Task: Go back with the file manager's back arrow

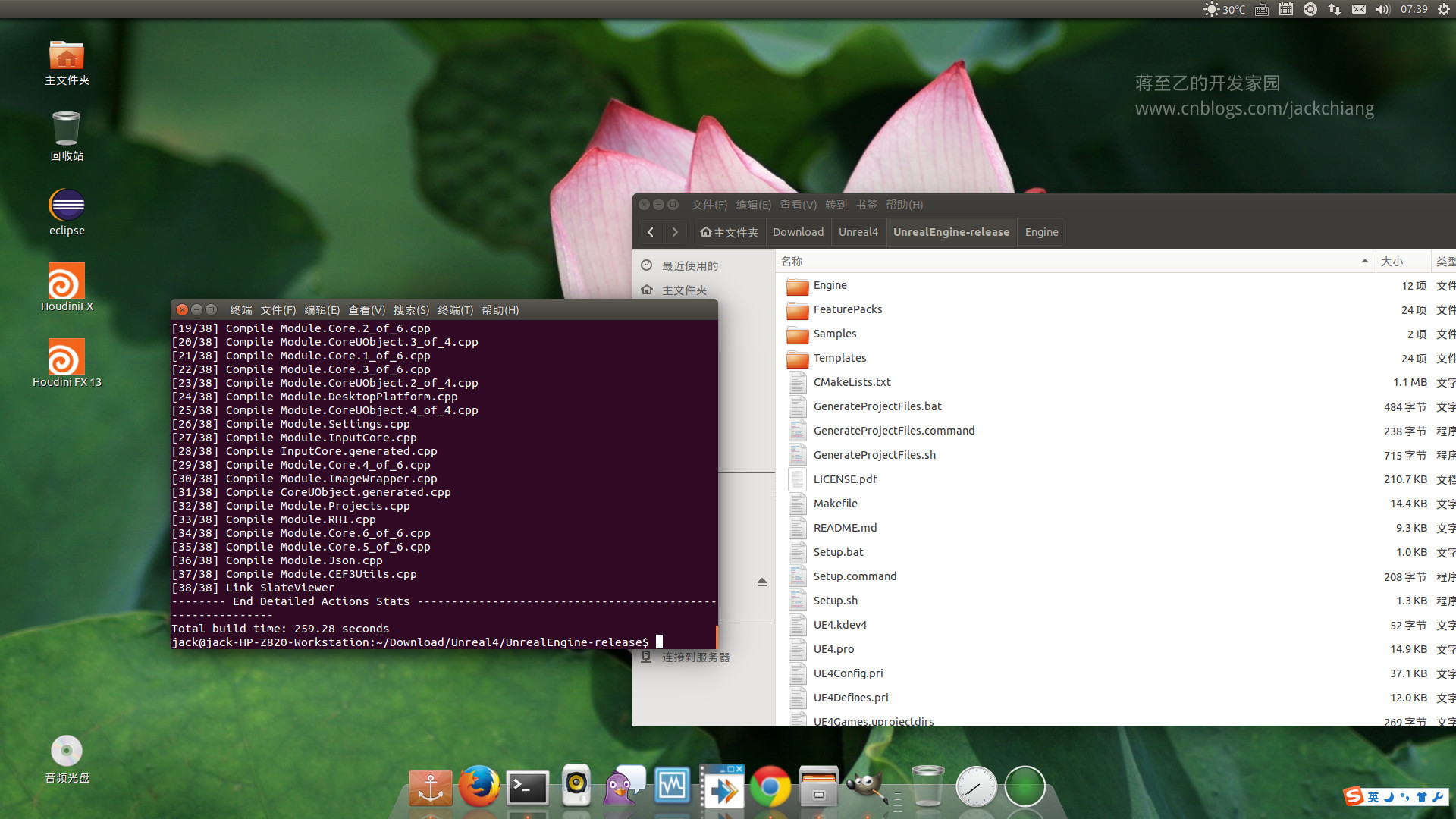Action: click(x=651, y=232)
